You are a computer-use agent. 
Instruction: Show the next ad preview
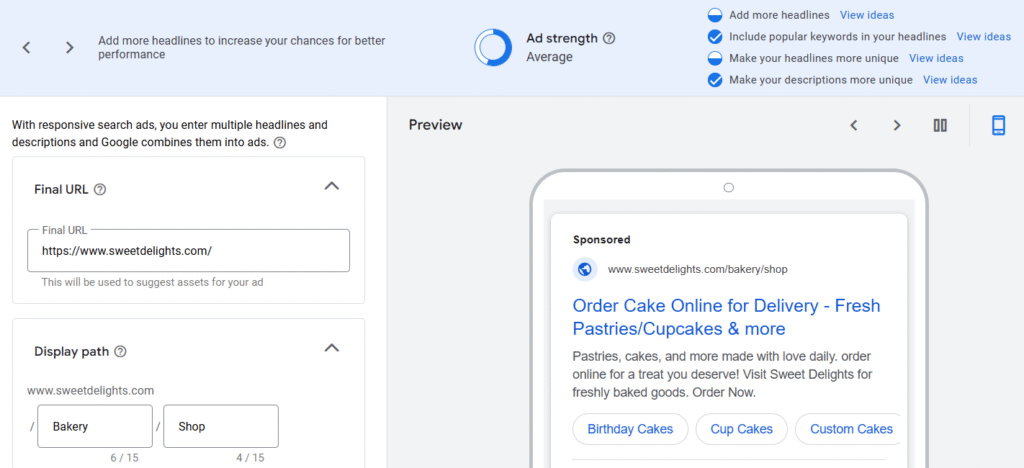tap(897, 125)
